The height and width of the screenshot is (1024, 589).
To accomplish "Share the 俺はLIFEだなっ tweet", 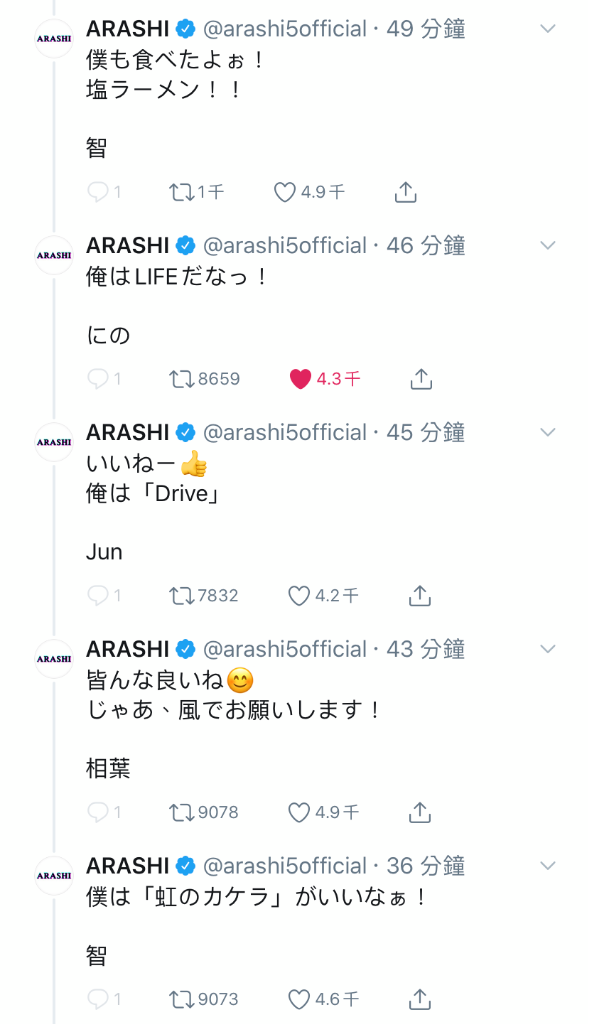I will pos(421,379).
